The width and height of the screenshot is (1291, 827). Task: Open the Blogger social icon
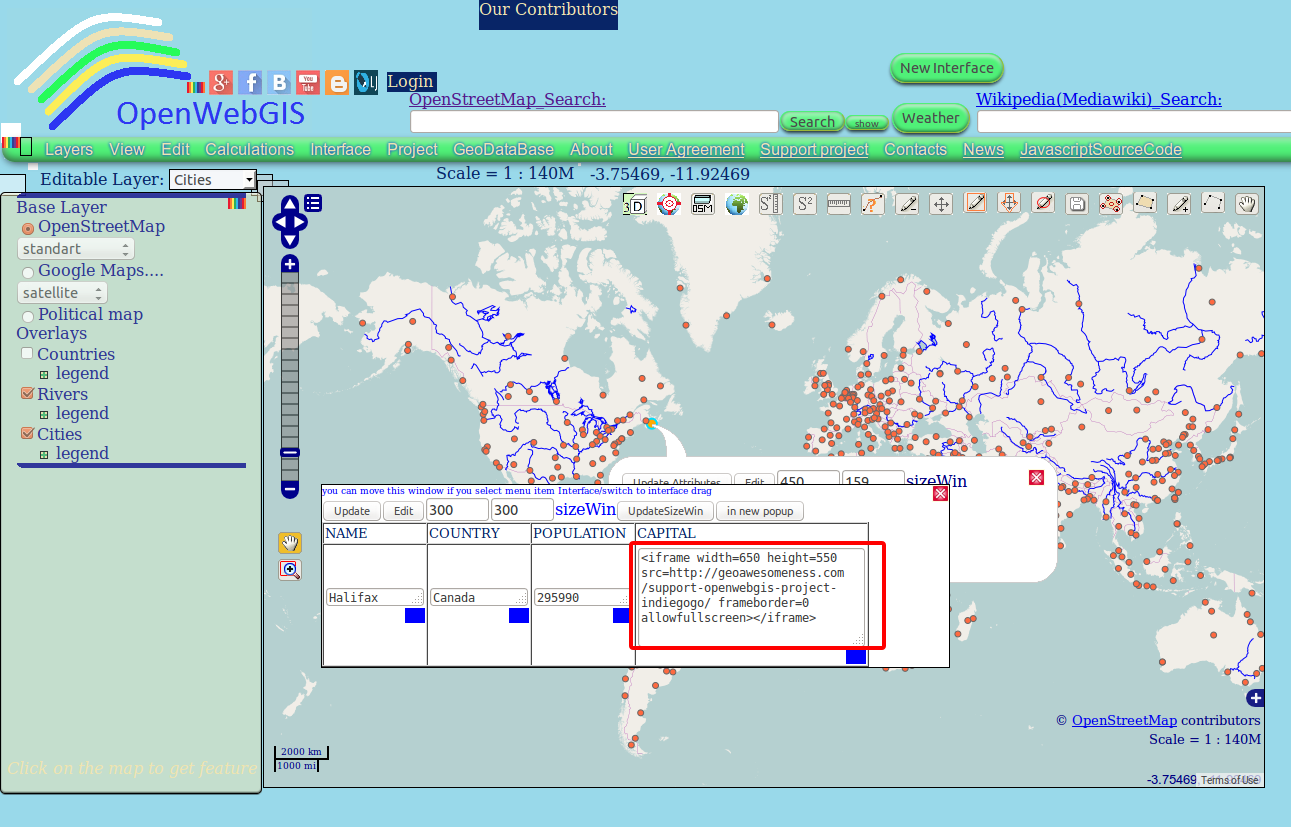pyautogui.click(x=337, y=83)
